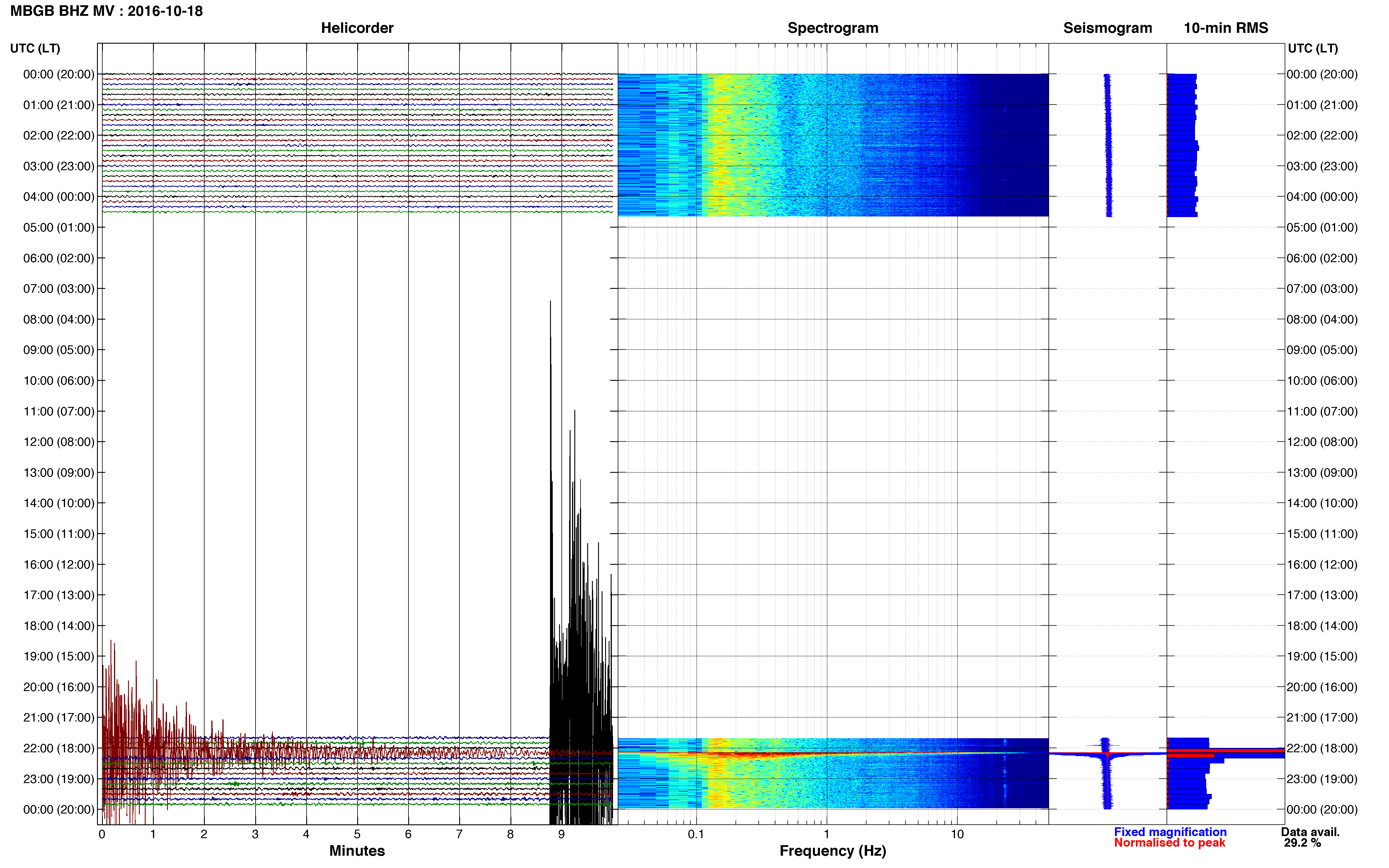Click the right '08:00 (04:00)' time label
This screenshot has height=868, width=1389.
[1322, 319]
